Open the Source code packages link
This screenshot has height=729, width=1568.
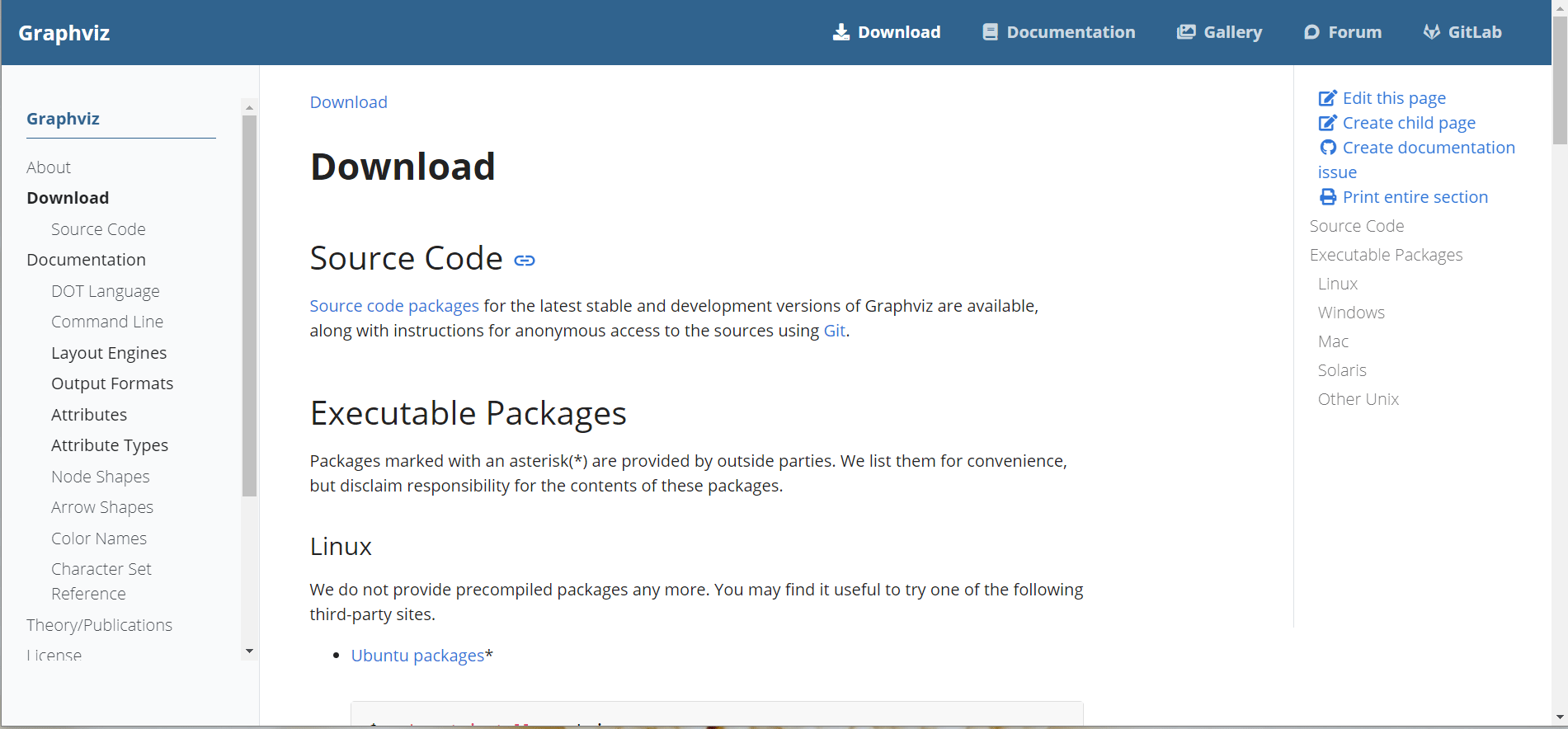(393, 306)
